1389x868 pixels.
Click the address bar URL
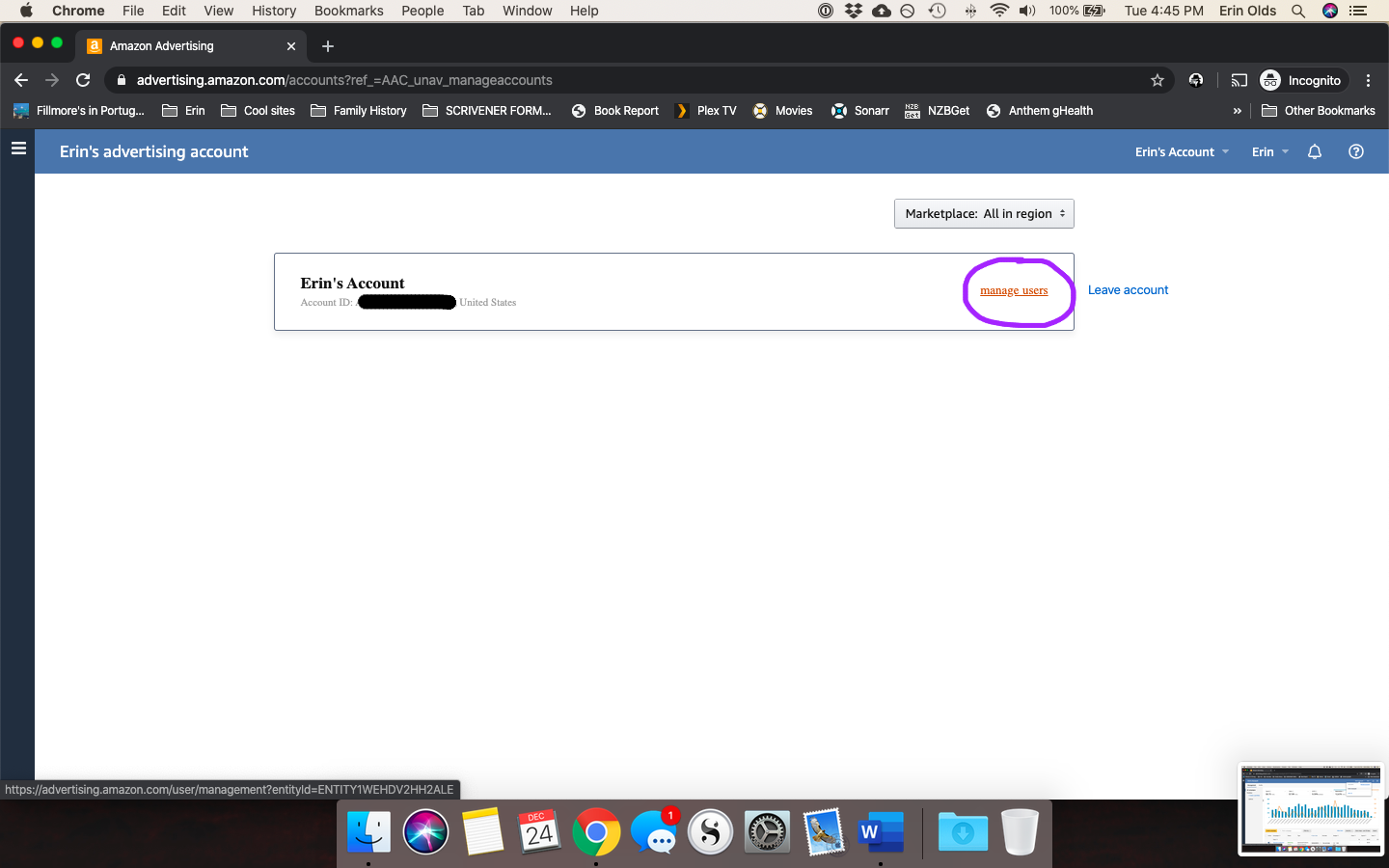344,80
